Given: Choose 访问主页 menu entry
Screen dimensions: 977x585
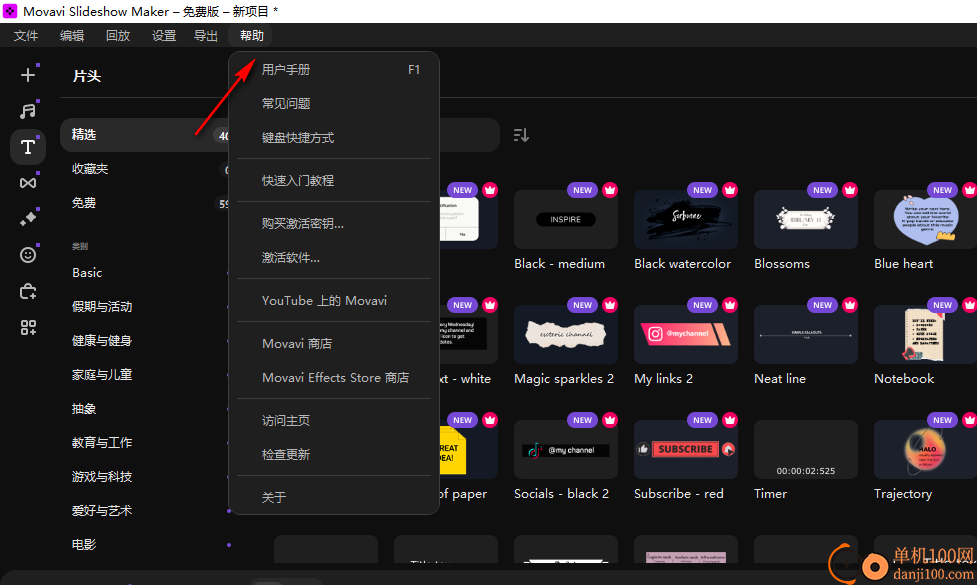Looking at the screenshot, I should [334, 421].
